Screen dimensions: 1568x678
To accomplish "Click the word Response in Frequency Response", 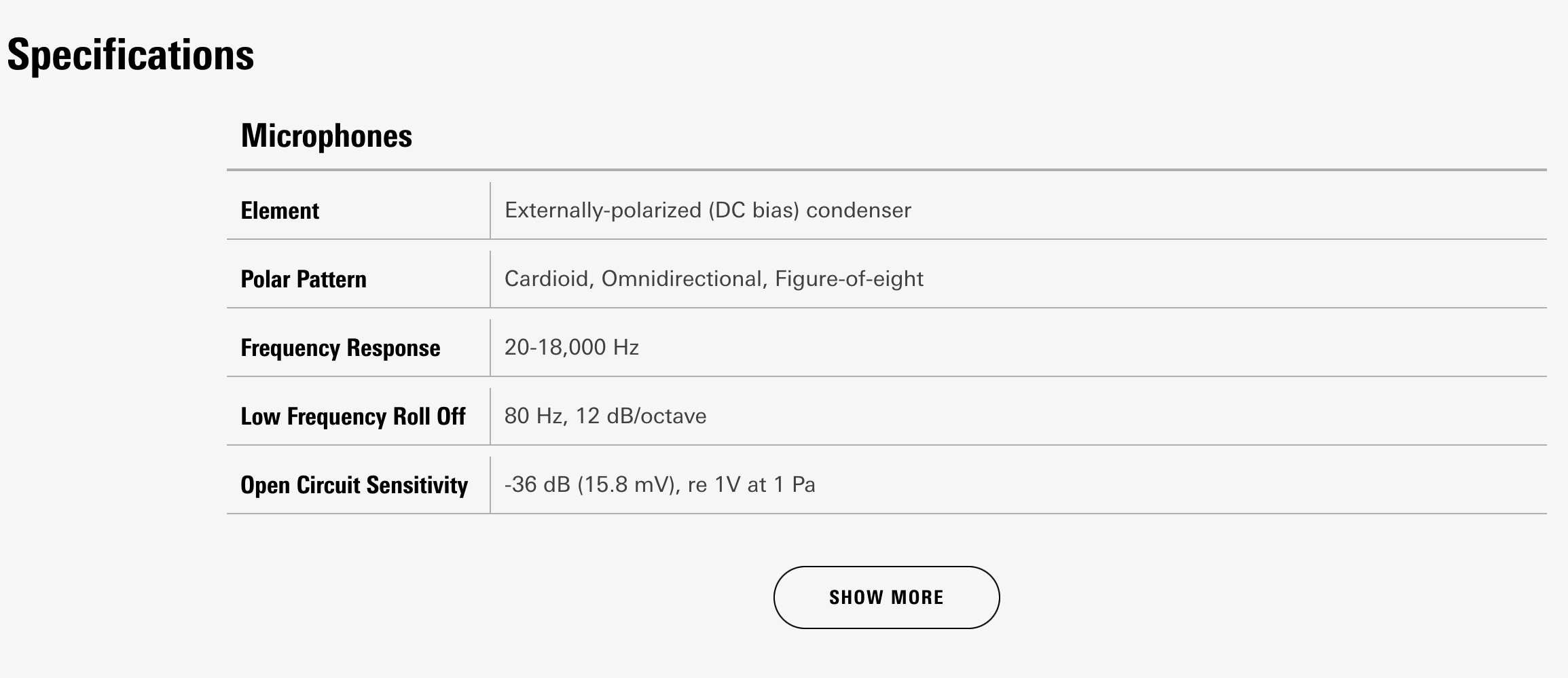I will [393, 348].
